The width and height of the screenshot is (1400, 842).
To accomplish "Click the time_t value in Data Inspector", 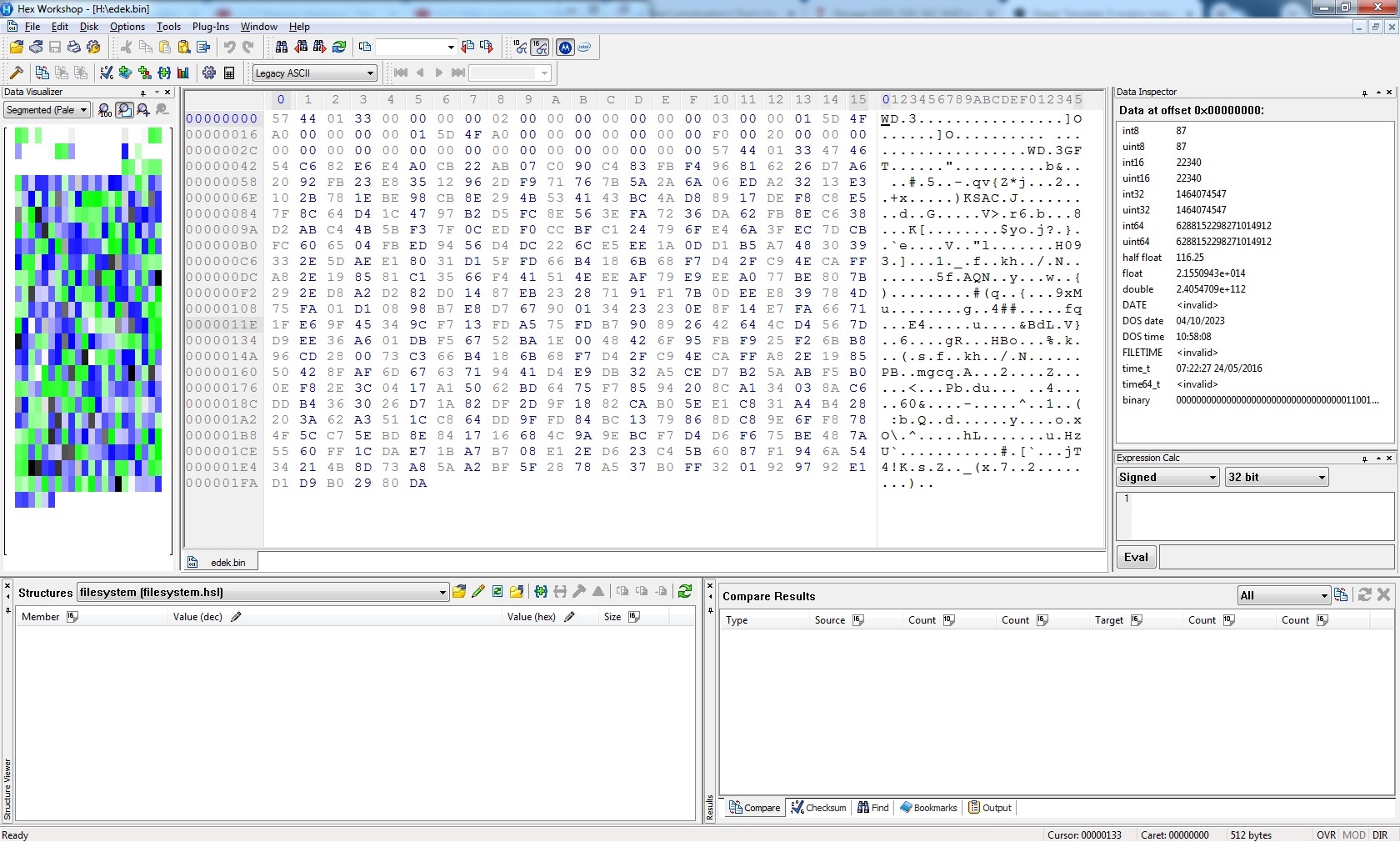I will 1219,368.
